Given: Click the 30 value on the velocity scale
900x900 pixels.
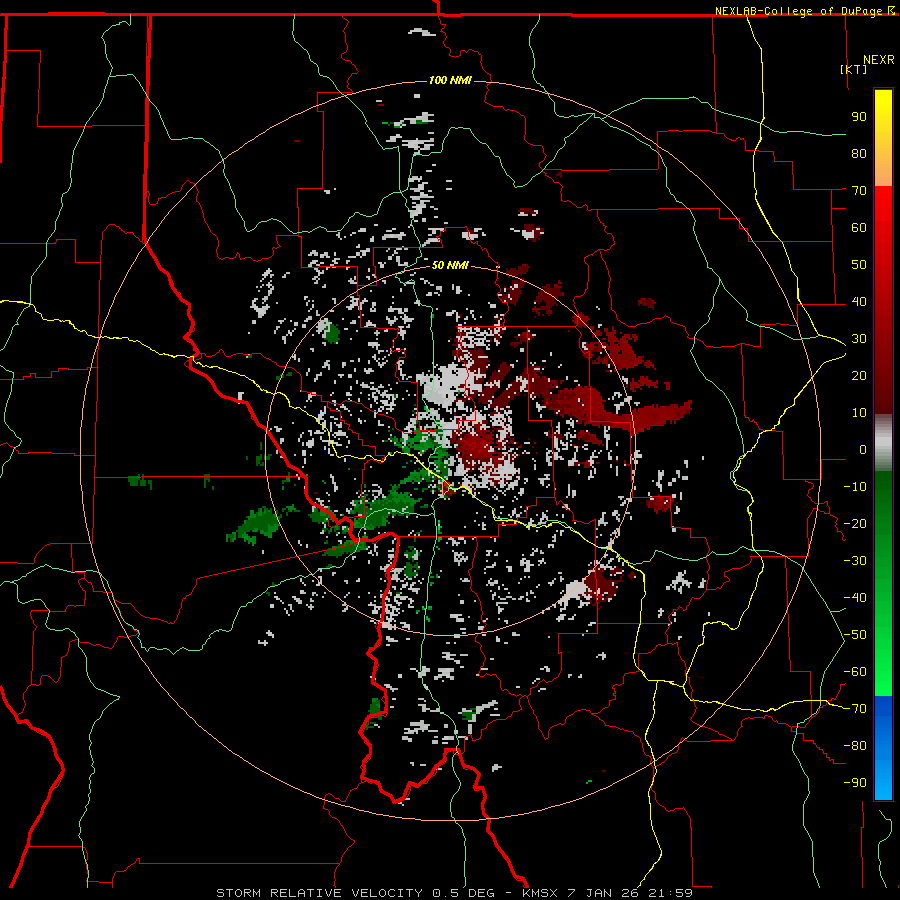Looking at the screenshot, I should (859, 339).
